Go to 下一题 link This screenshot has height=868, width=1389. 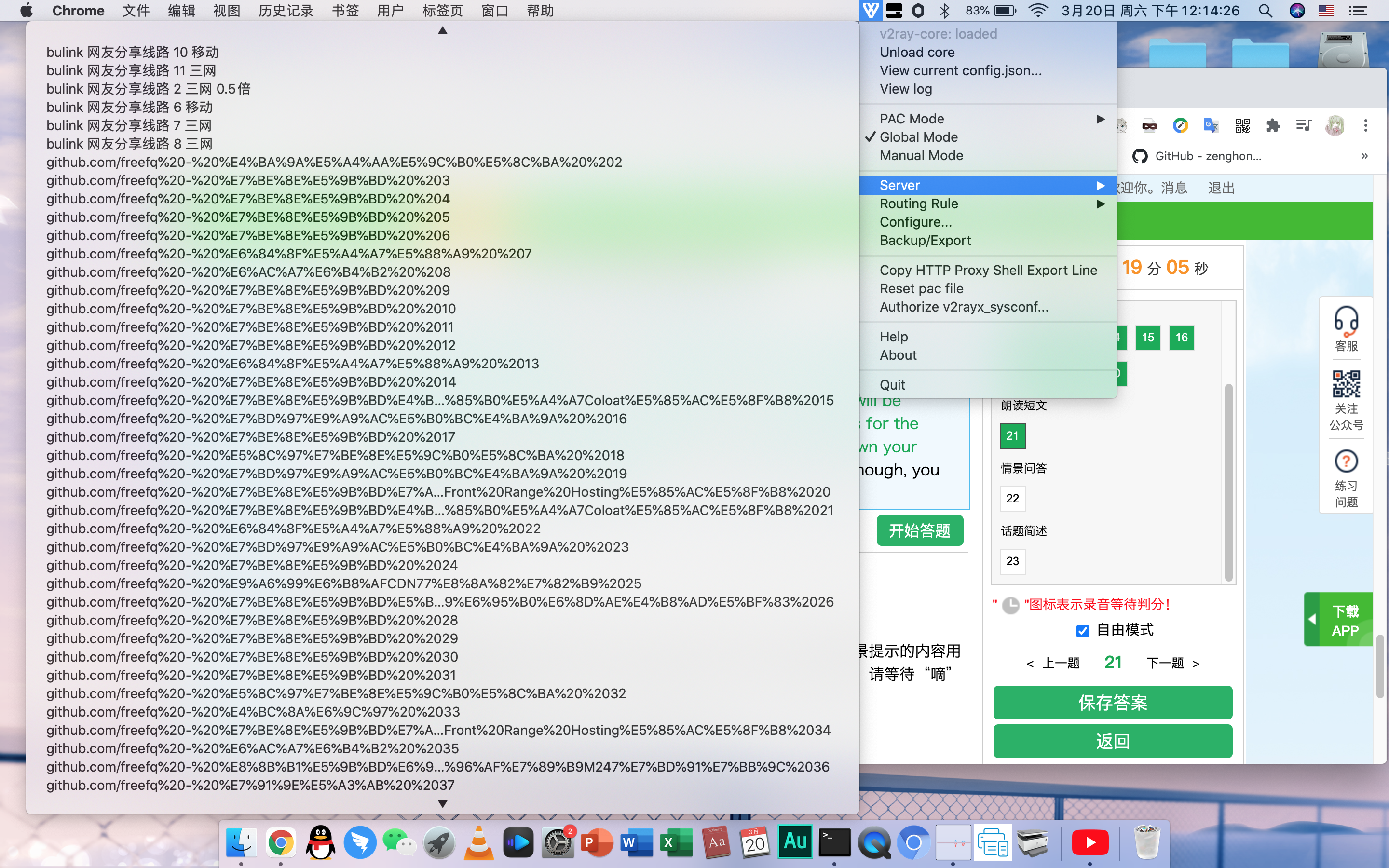click(1172, 664)
